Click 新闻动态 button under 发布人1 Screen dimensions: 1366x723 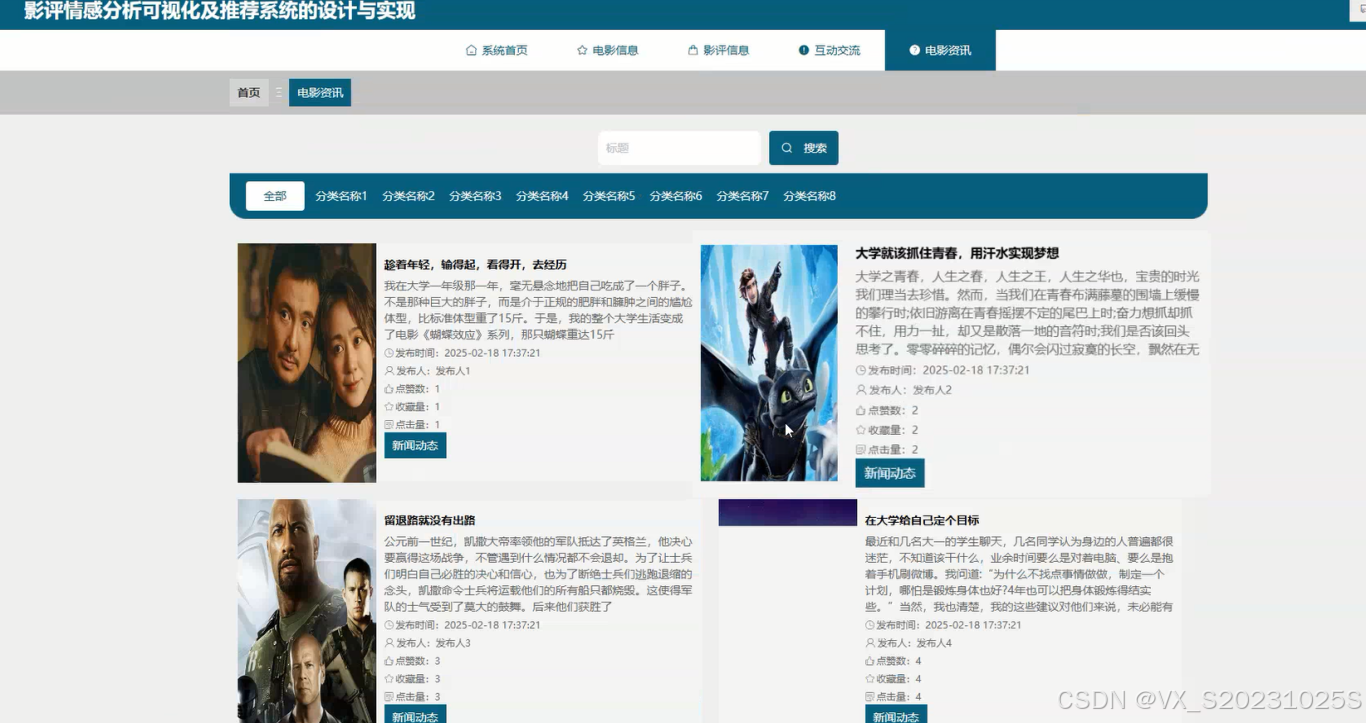[415, 445]
